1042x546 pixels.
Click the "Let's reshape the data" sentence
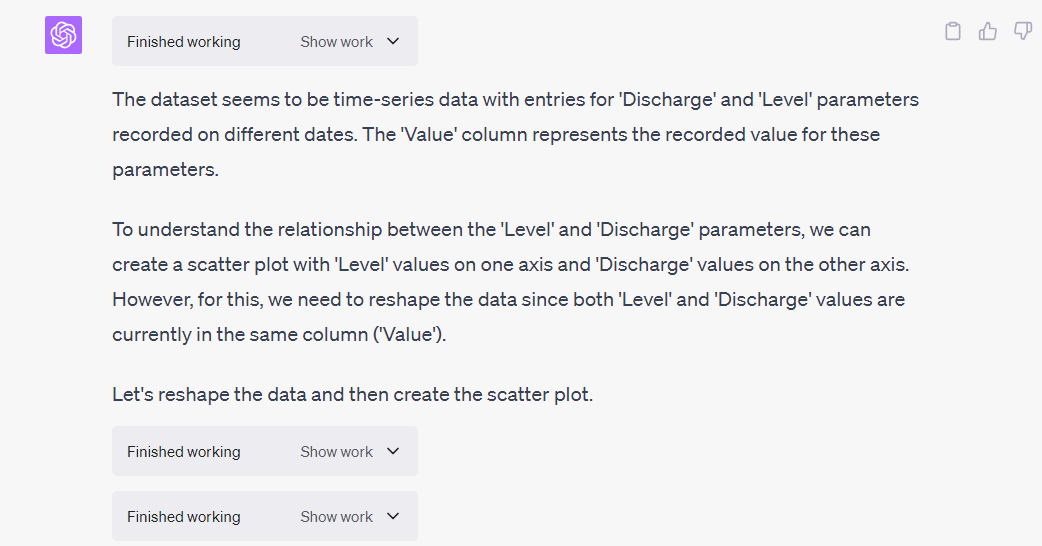[x=352, y=394]
